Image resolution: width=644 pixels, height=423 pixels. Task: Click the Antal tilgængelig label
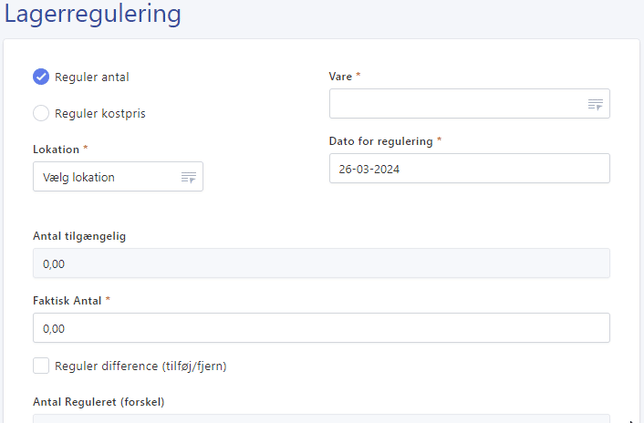(x=79, y=236)
